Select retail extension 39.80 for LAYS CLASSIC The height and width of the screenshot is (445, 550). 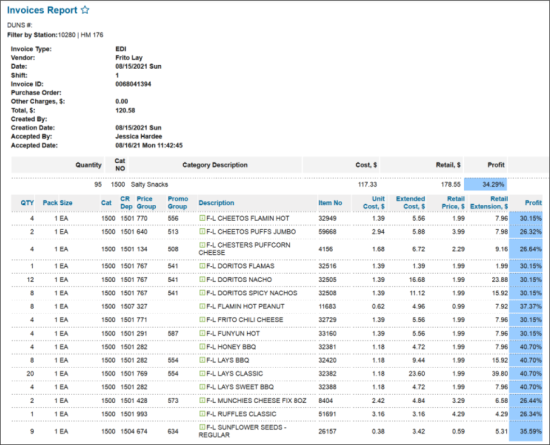(x=500, y=373)
